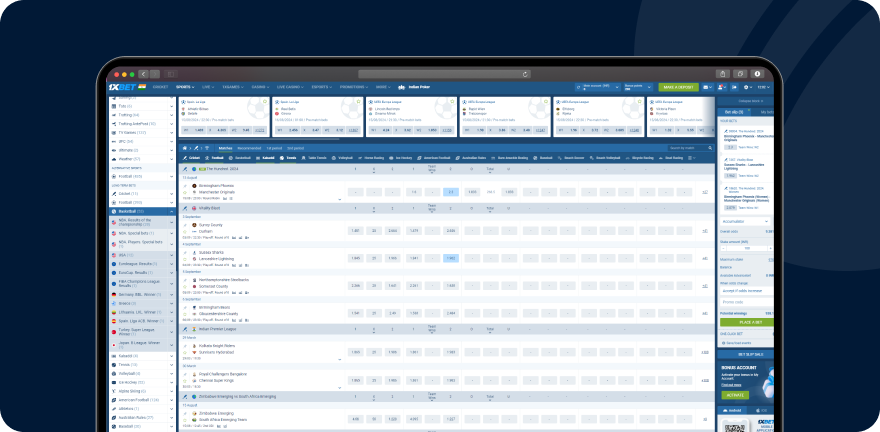Click CRICKET in the top navigation
The image size is (880, 432).
point(161,87)
